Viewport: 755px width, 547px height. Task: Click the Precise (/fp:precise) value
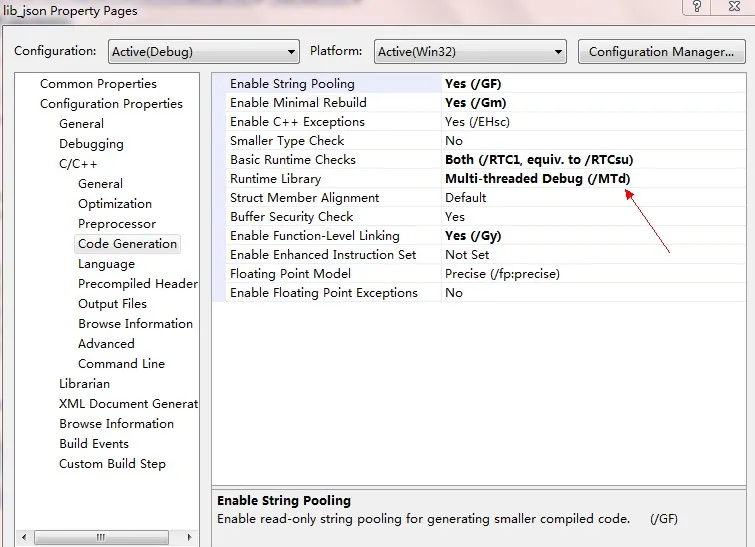(x=593, y=274)
